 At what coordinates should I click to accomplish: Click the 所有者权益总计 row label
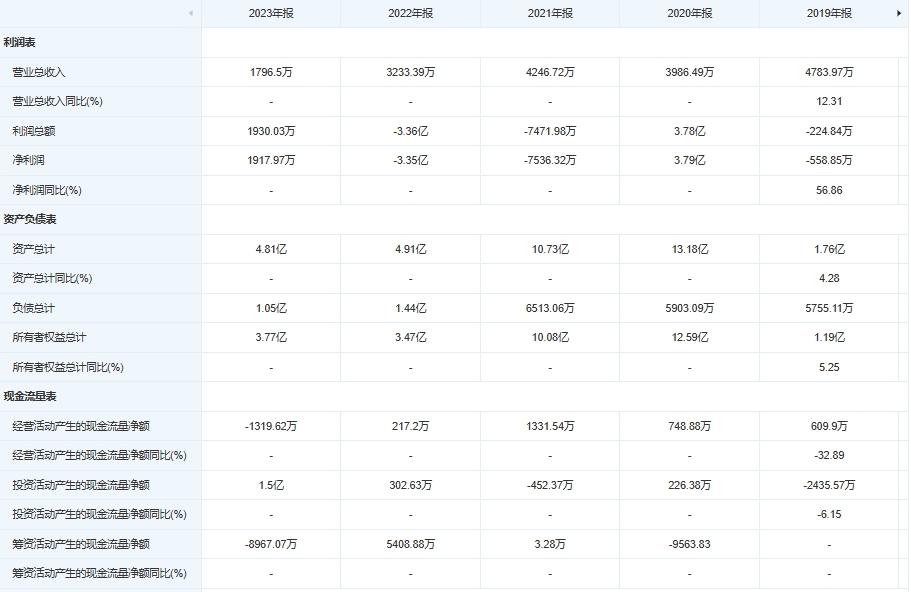coord(48,338)
